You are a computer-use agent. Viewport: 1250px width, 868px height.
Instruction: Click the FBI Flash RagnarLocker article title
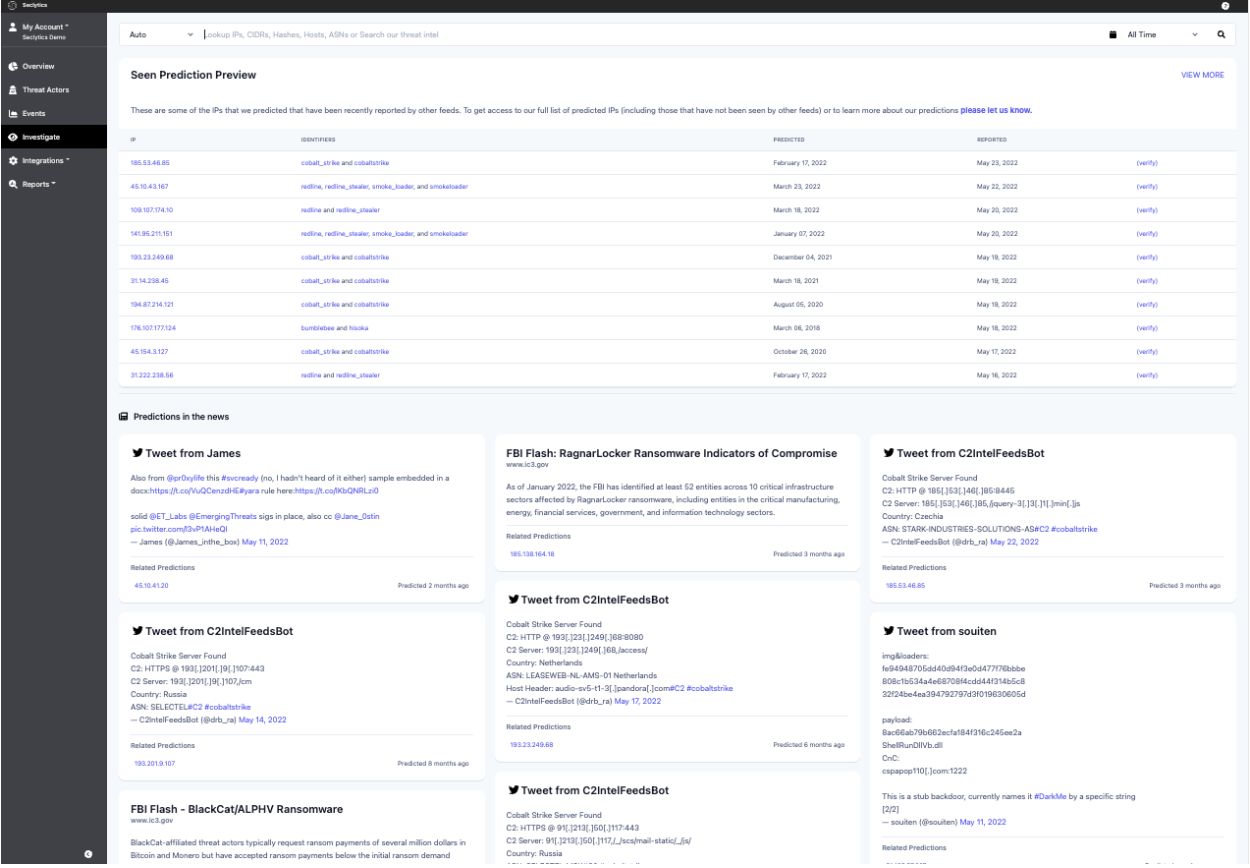pyautogui.click(x=672, y=453)
